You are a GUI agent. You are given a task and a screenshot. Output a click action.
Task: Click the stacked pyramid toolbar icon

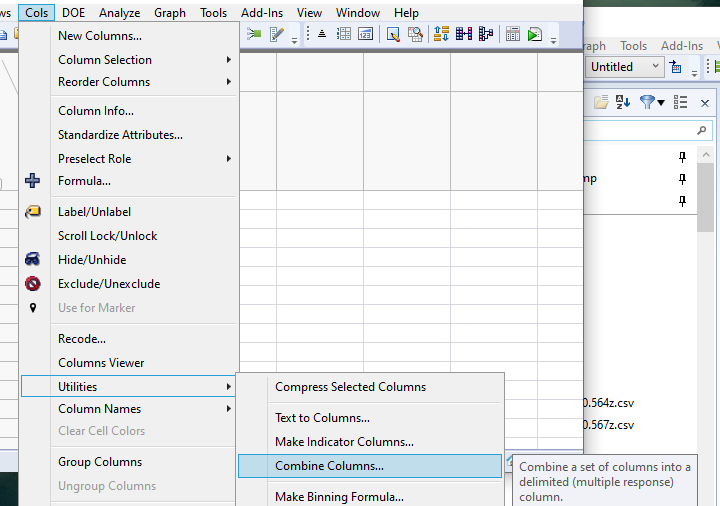click(322, 34)
